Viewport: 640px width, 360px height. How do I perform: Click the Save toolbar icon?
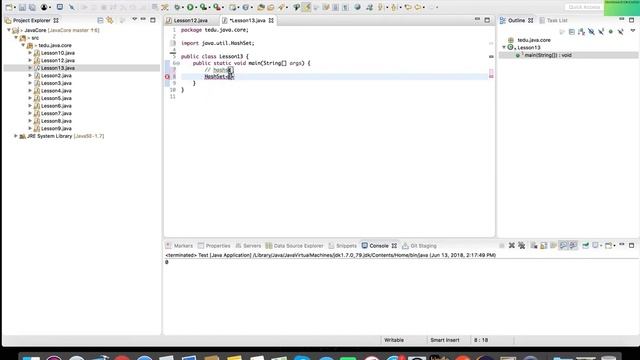[x=22, y=7]
